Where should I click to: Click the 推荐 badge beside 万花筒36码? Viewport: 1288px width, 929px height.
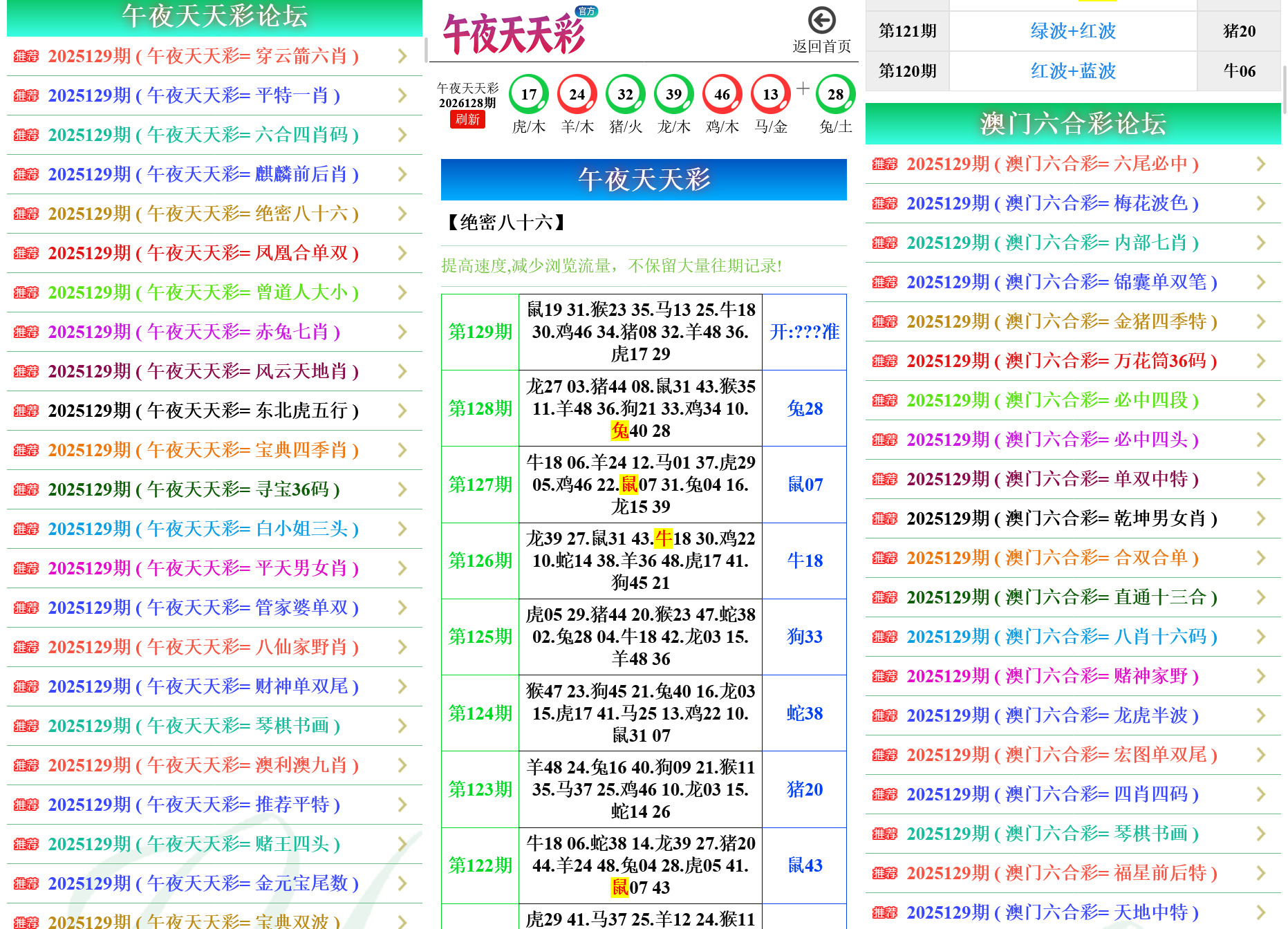[885, 361]
